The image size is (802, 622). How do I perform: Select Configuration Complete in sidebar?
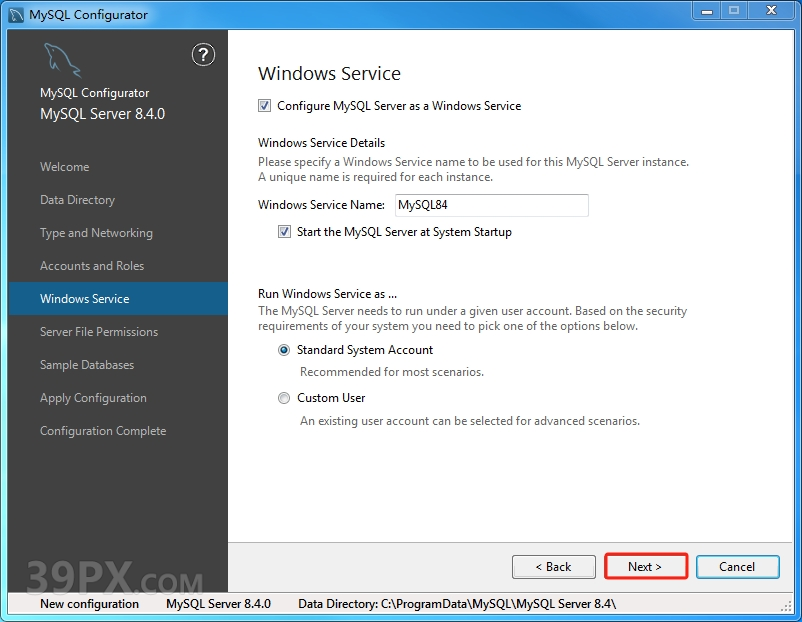click(103, 431)
